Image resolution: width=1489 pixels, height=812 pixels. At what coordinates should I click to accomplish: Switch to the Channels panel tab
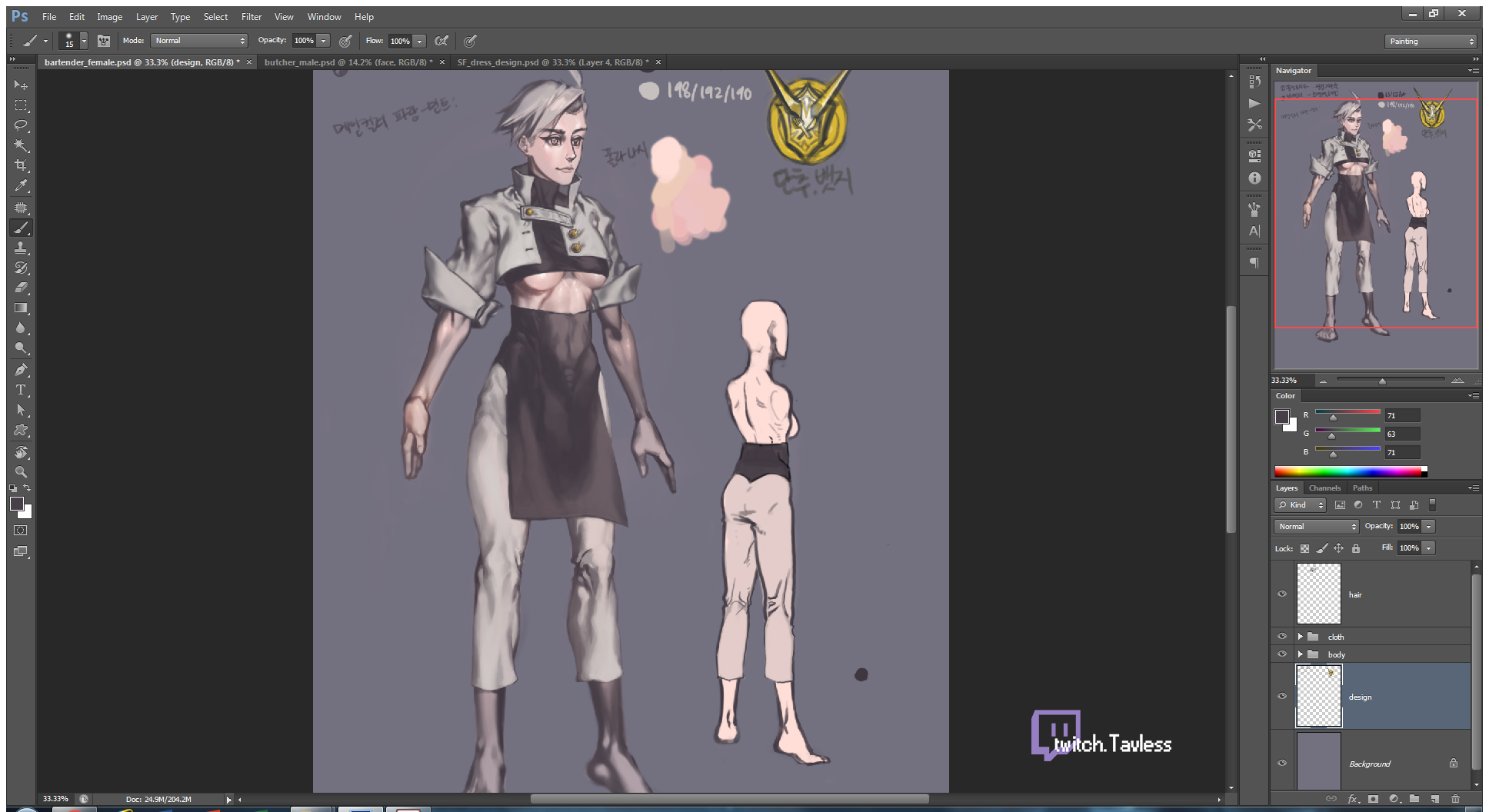[x=1324, y=488]
